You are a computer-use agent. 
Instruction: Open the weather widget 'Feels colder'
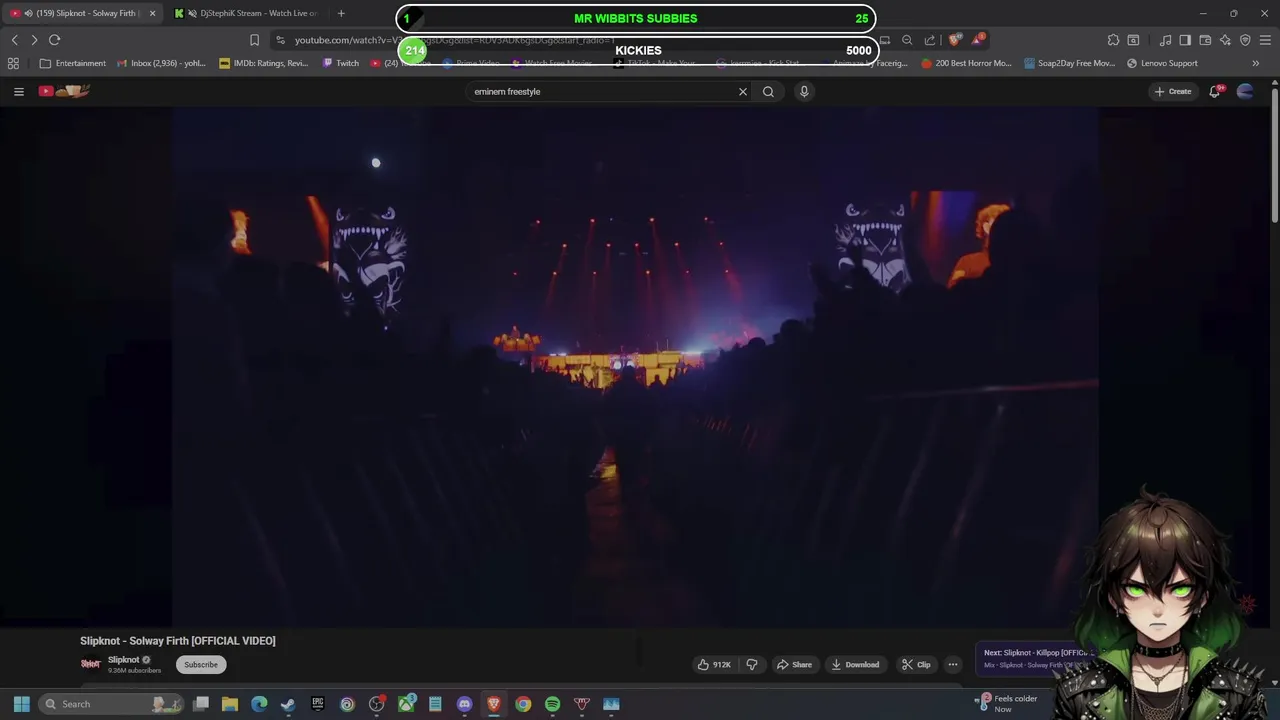1008,703
